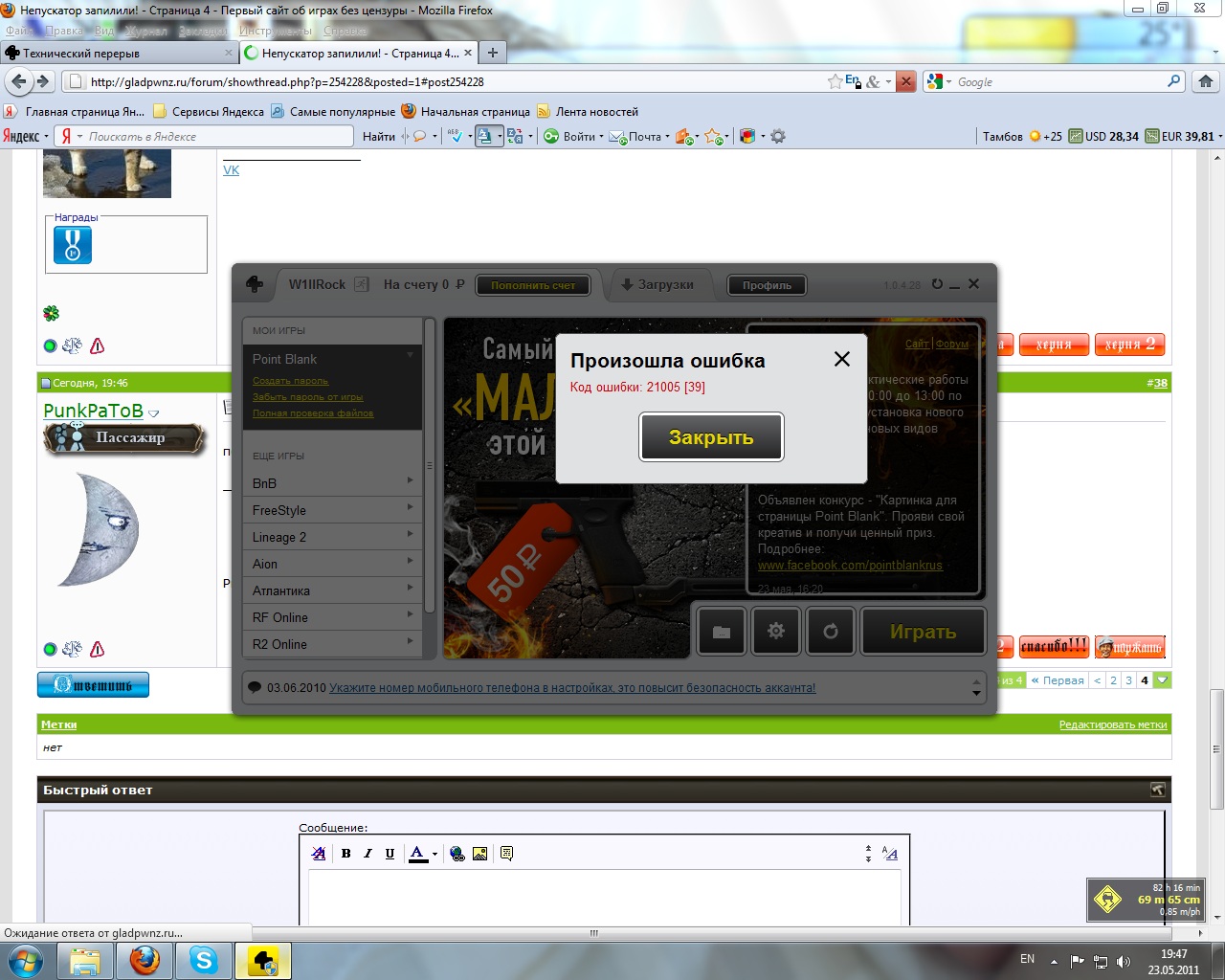Click the Ответить reply button
The width and height of the screenshot is (1225, 980).
click(x=93, y=684)
